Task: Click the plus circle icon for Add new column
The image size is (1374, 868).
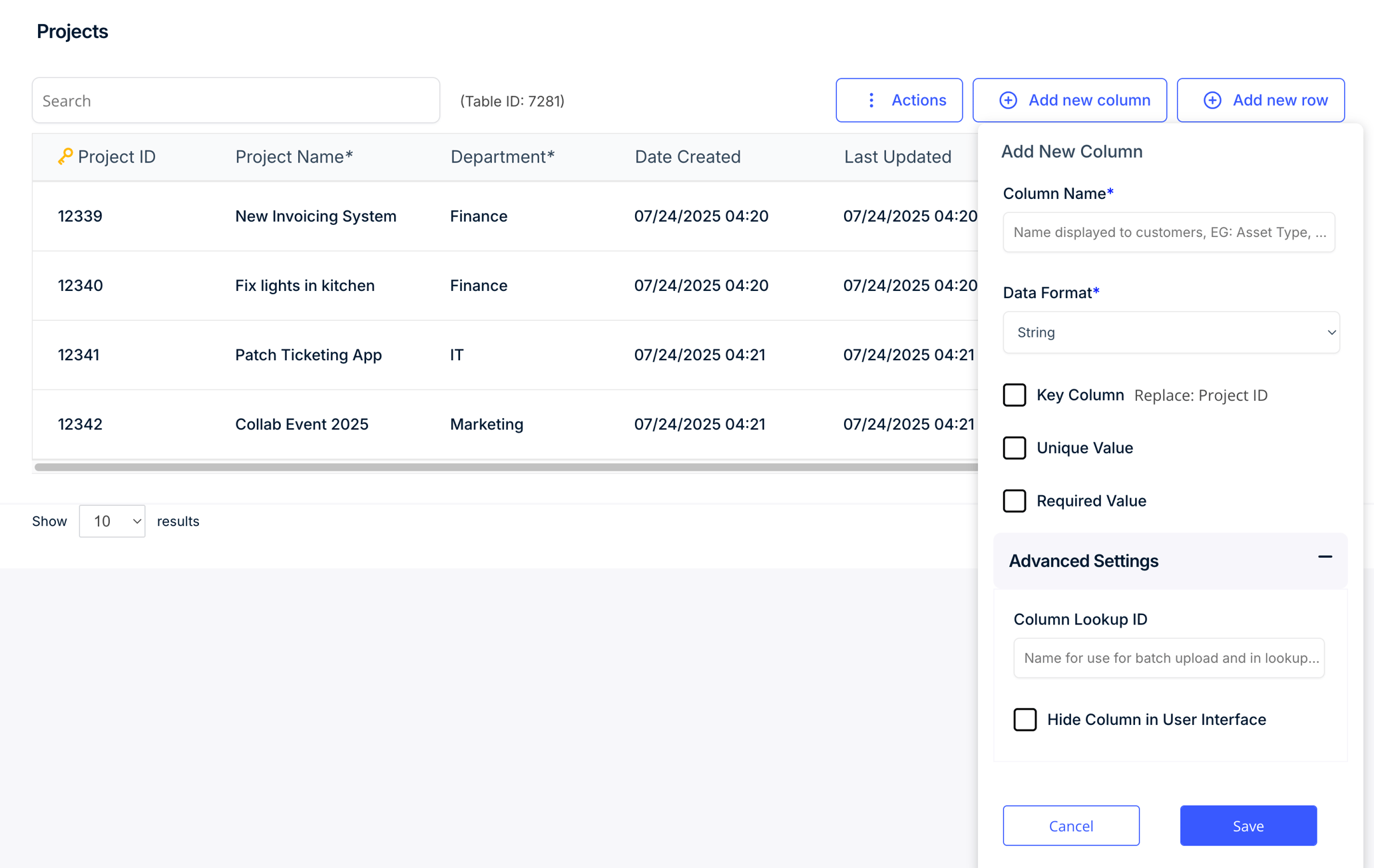Action: pyautogui.click(x=1008, y=101)
